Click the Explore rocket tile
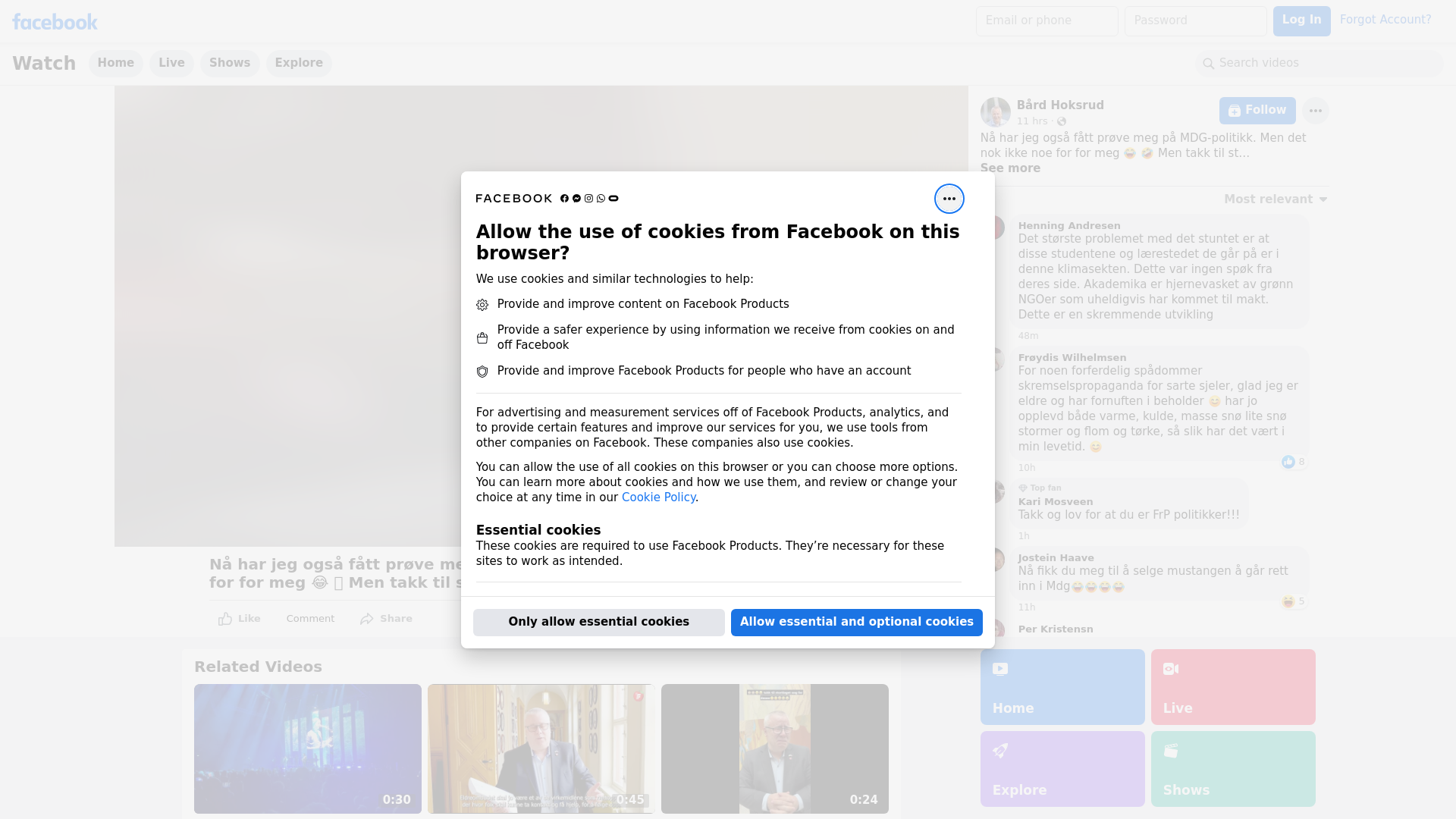Viewport: 1456px width, 819px height. point(1062,768)
